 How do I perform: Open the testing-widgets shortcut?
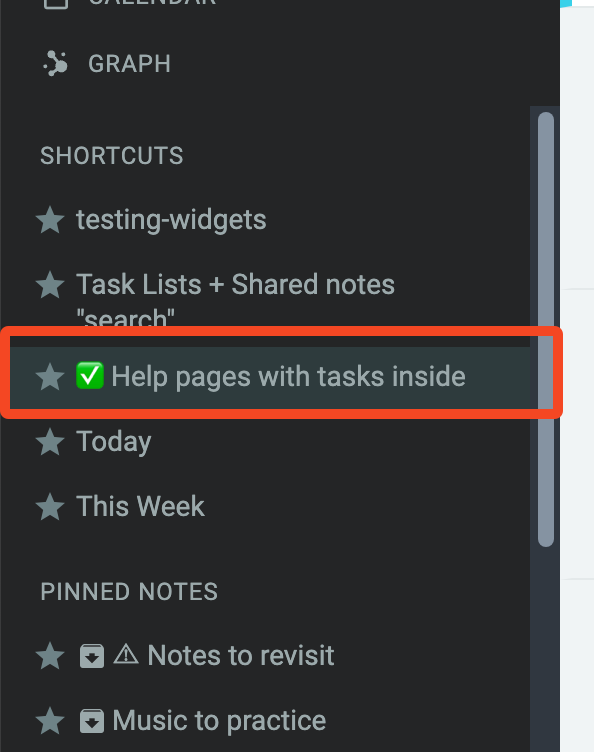pos(171,220)
